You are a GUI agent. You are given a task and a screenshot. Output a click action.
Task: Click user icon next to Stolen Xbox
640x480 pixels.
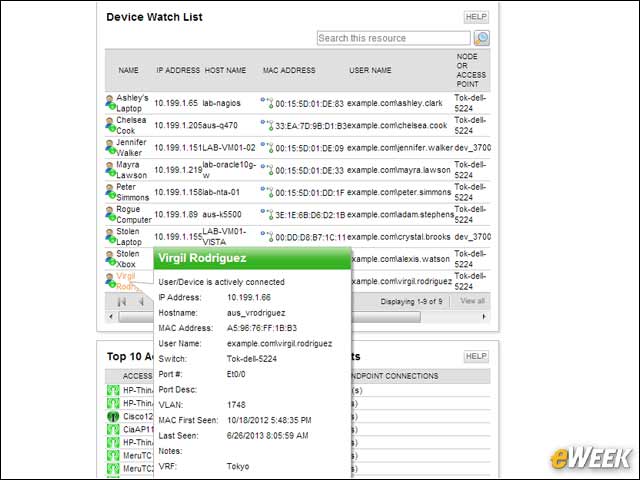point(110,258)
